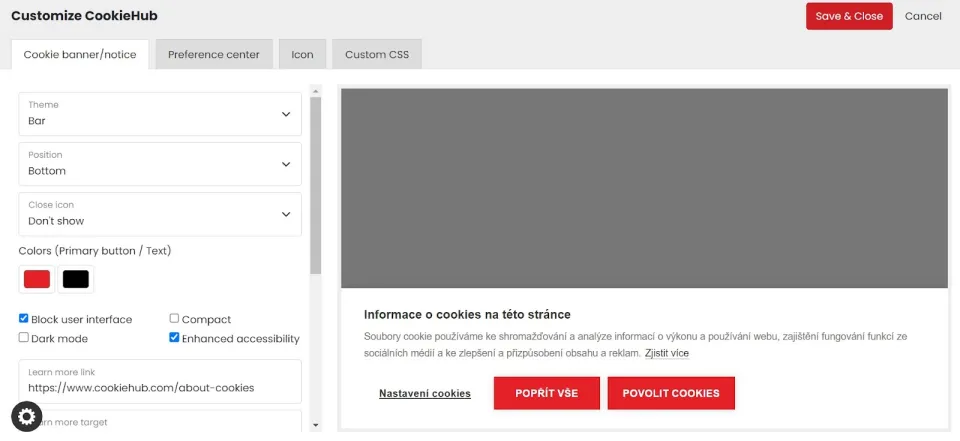This screenshot has height=441, width=960.
Task: Uncheck Block user interface checkbox
Action: point(23,318)
